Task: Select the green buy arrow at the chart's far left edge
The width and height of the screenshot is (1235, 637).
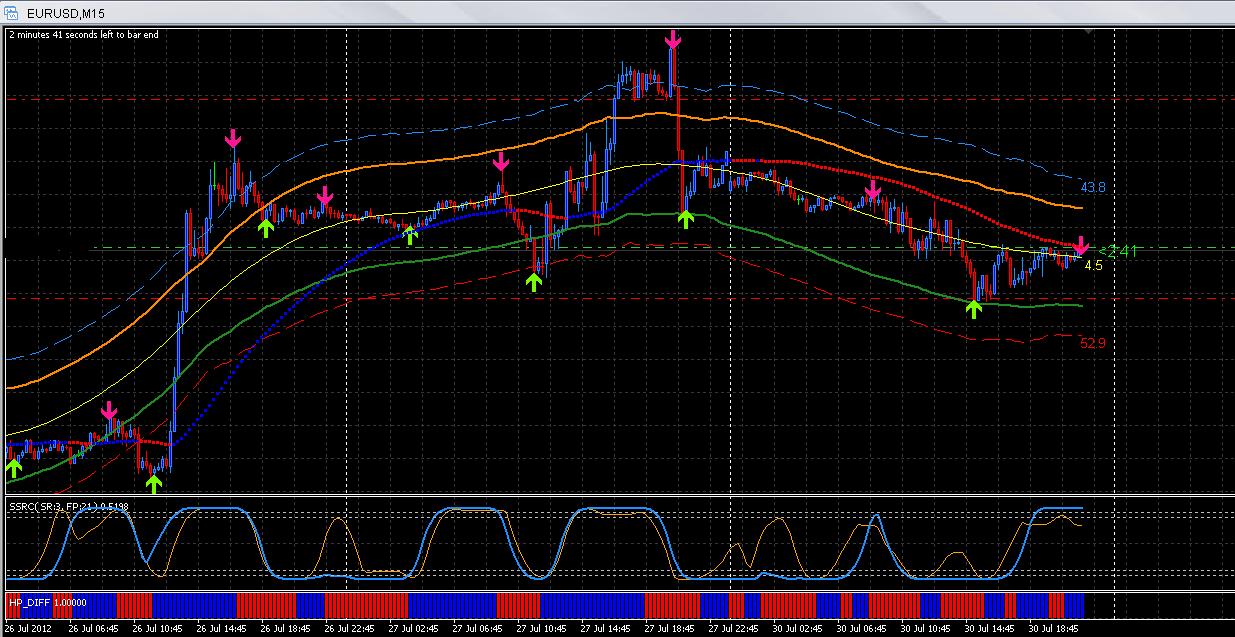Action: 13,466
